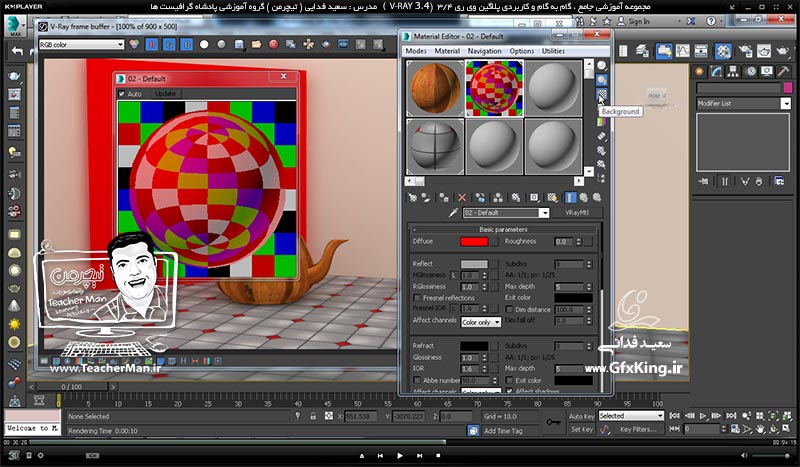The width and height of the screenshot is (800, 467).
Task: Select the wood material sample sphere
Action: 435,88
